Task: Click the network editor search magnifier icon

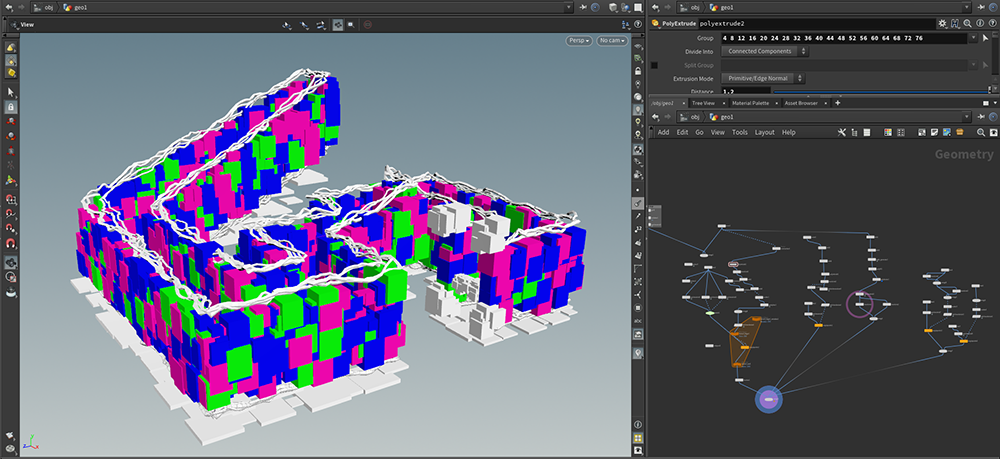Action: [981, 132]
